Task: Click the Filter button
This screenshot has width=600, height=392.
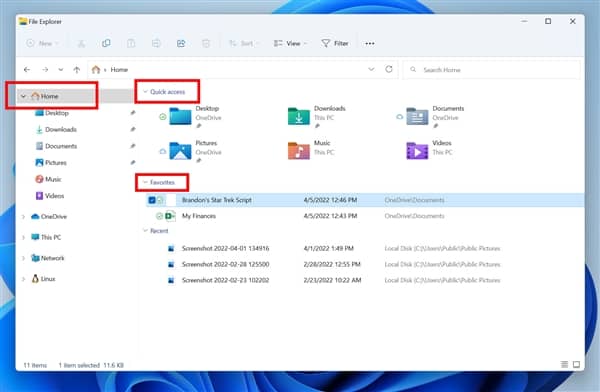Action: click(335, 43)
